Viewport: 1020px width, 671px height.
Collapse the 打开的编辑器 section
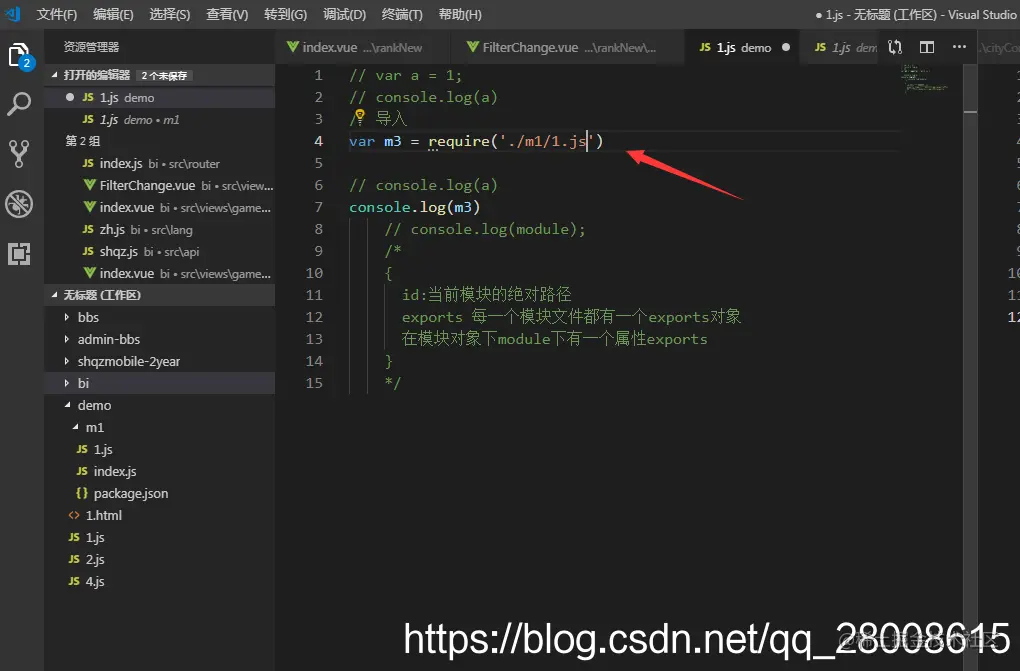click(x=159, y=75)
